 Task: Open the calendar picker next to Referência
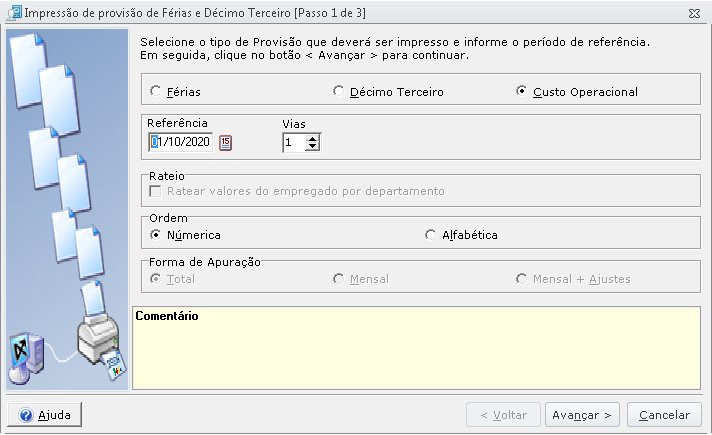click(x=226, y=143)
